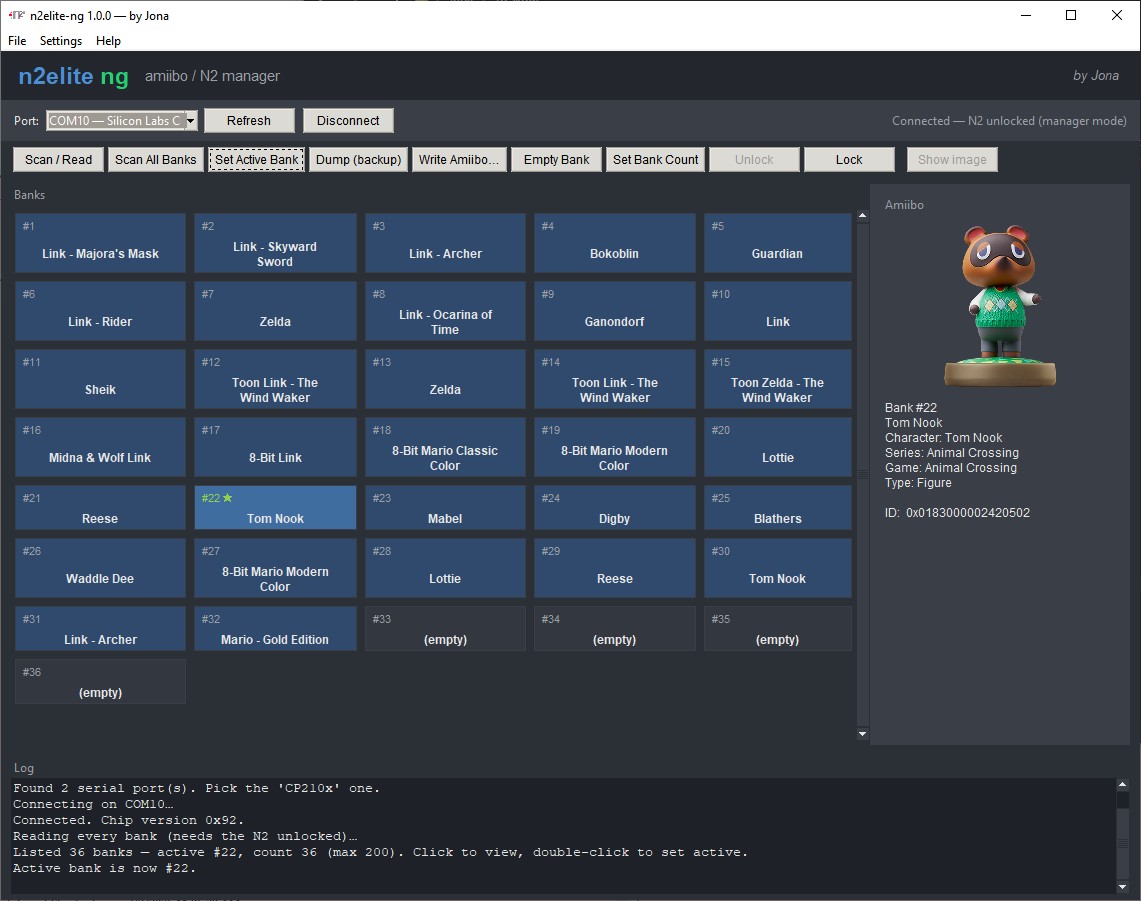This screenshot has height=901, width=1141.
Task: Select empty bank #36
Action: 100,682
